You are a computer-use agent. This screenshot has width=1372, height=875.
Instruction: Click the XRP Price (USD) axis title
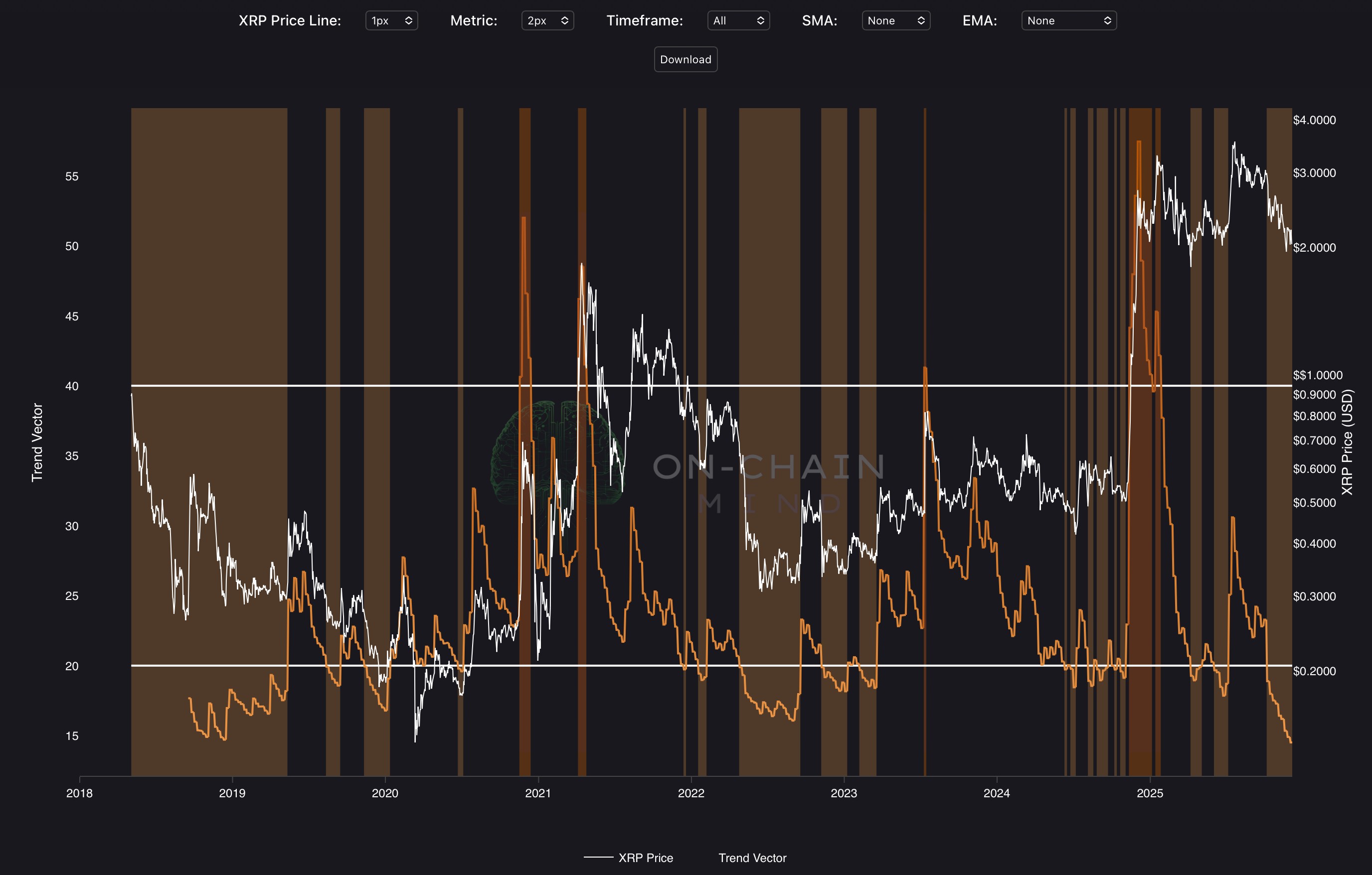click(x=1347, y=442)
